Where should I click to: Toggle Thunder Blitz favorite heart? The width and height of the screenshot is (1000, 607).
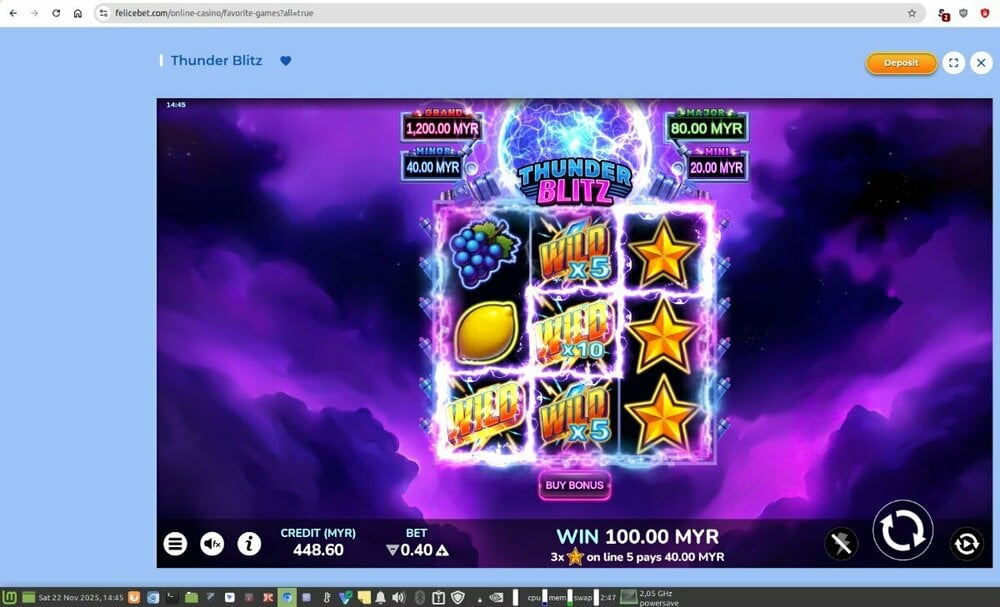click(x=286, y=61)
